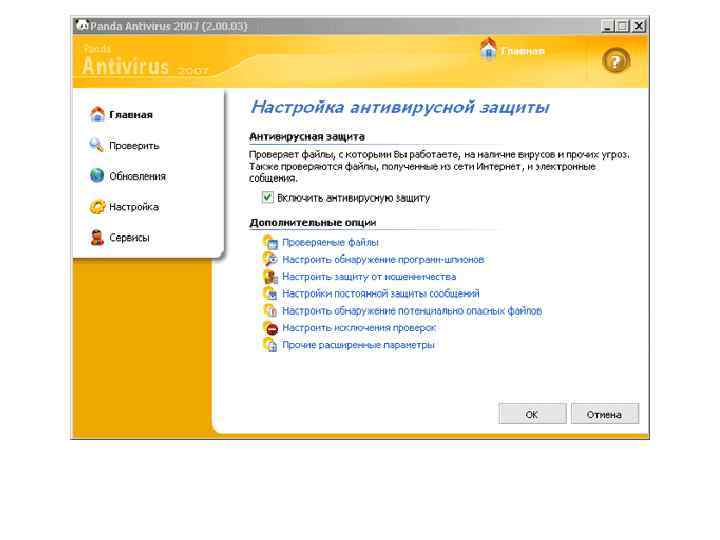Close the Panda Antivirus window

638,26
